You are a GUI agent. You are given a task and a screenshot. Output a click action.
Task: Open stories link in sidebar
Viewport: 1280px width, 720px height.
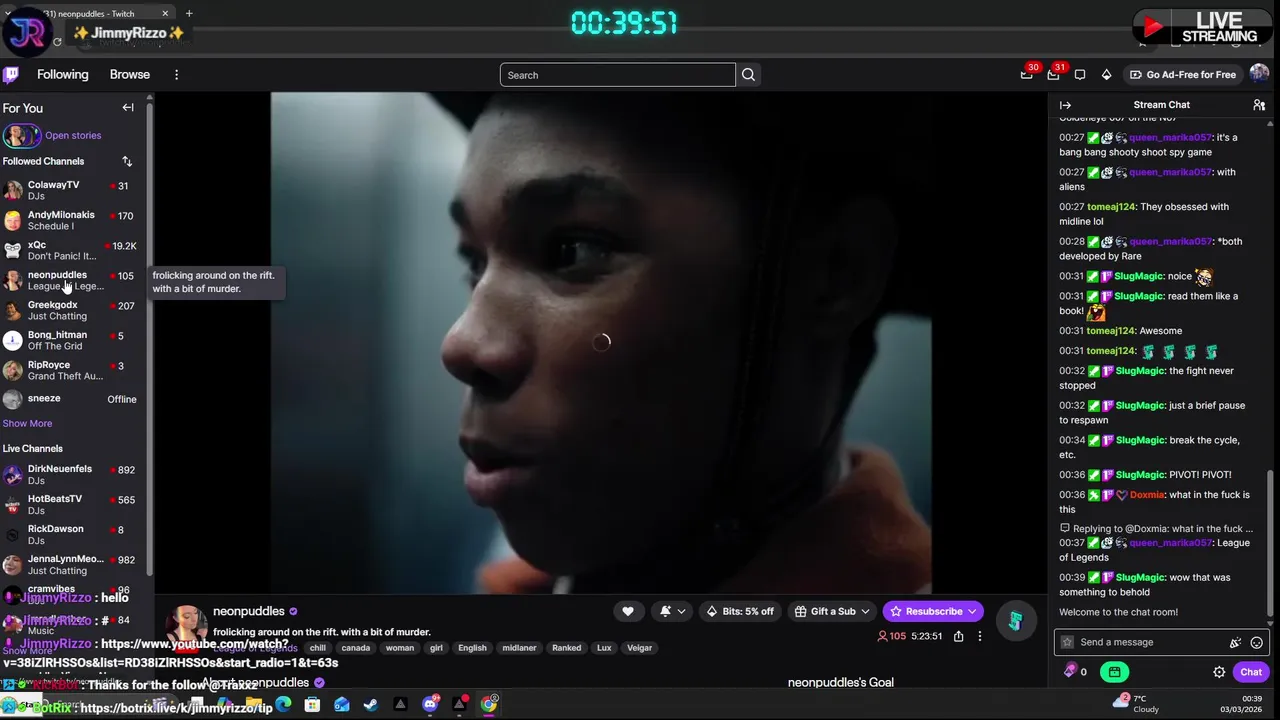(x=73, y=135)
